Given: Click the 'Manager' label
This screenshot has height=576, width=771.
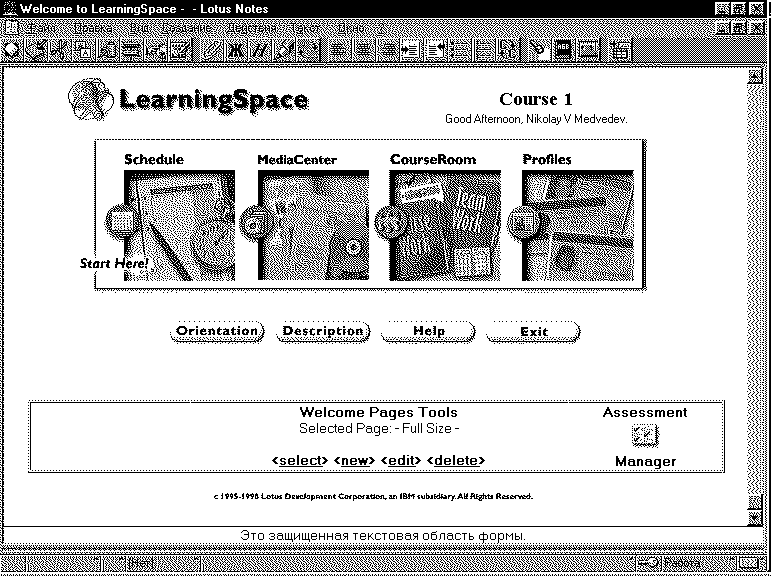Looking at the screenshot, I should [x=645, y=461].
